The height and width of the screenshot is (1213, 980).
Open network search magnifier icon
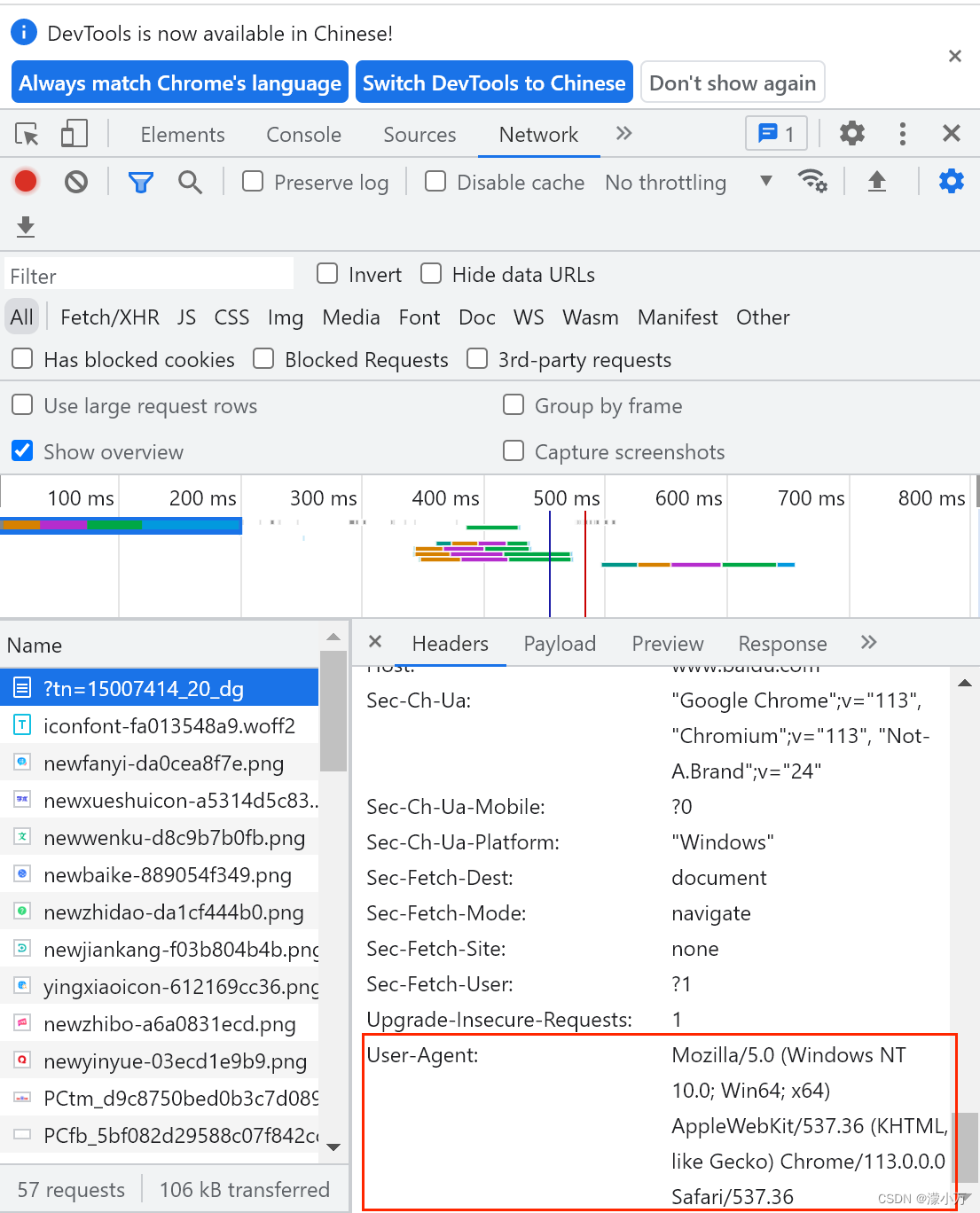(190, 183)
